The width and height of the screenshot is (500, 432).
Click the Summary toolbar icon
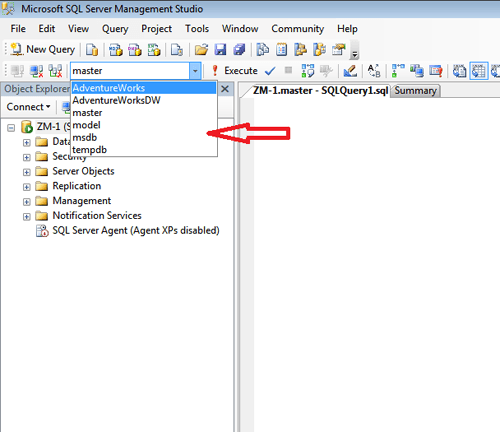(x=282, y=50)
